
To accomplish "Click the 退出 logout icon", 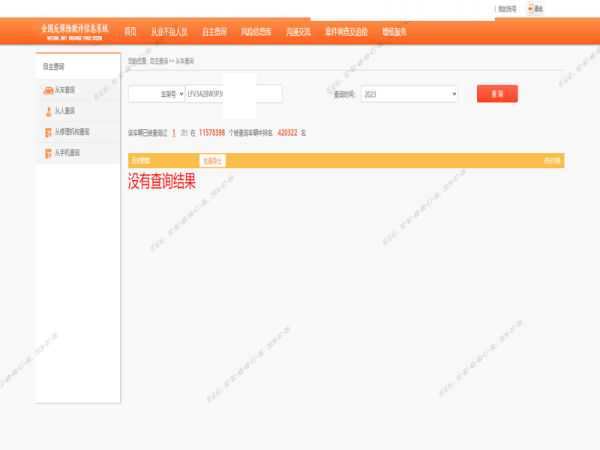I will 535,9.
